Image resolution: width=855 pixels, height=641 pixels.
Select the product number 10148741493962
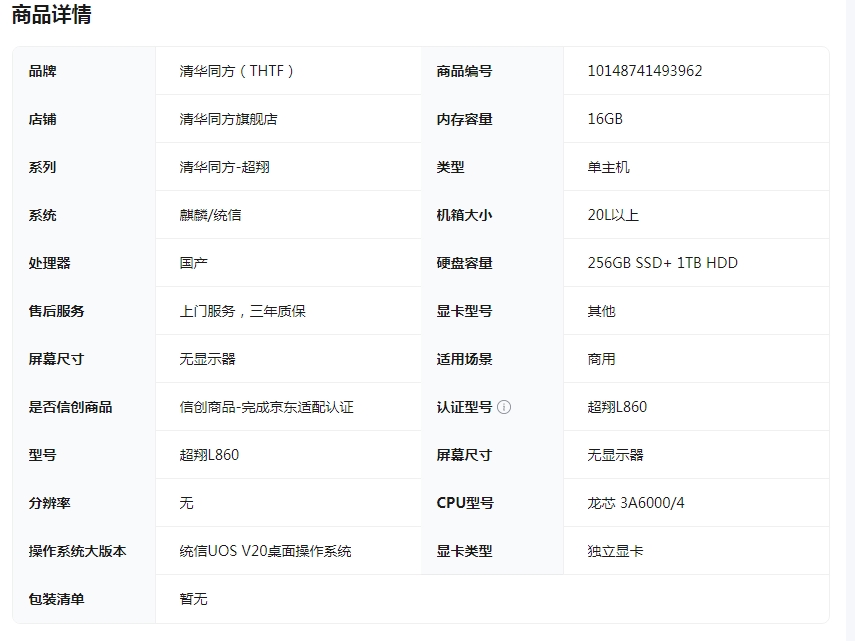(645, 71)
